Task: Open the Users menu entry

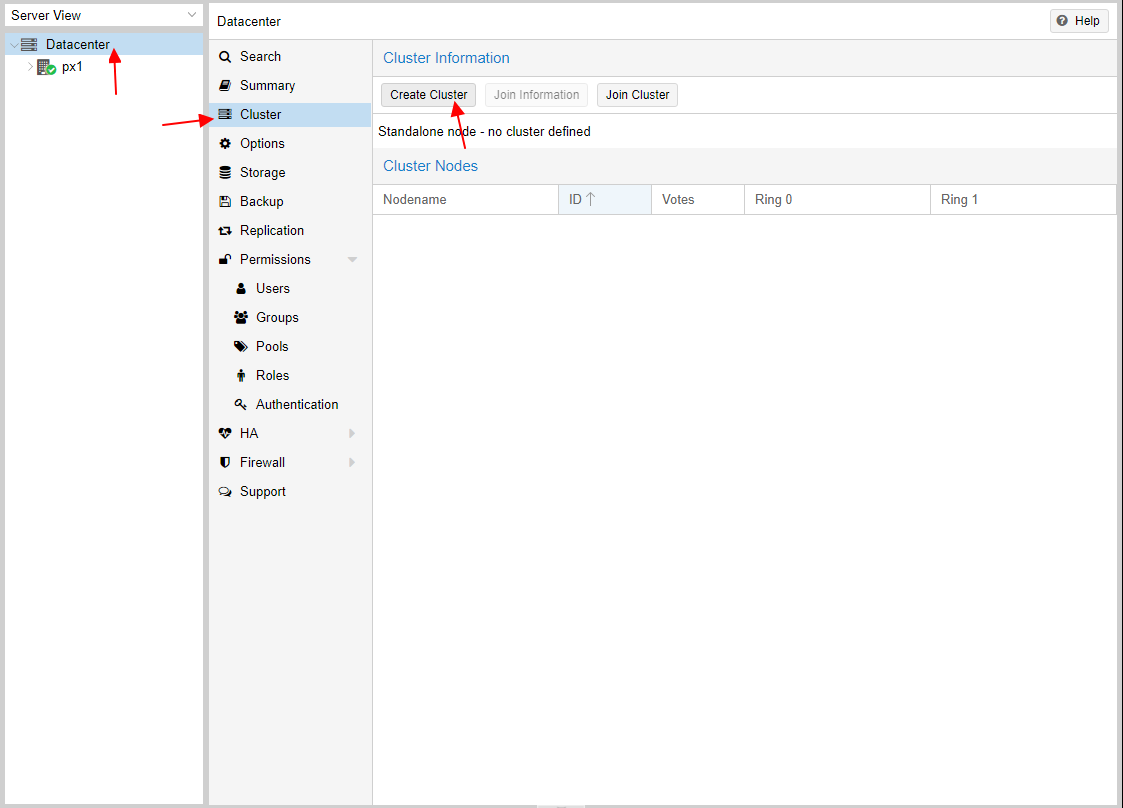Action: coord(272,289)
